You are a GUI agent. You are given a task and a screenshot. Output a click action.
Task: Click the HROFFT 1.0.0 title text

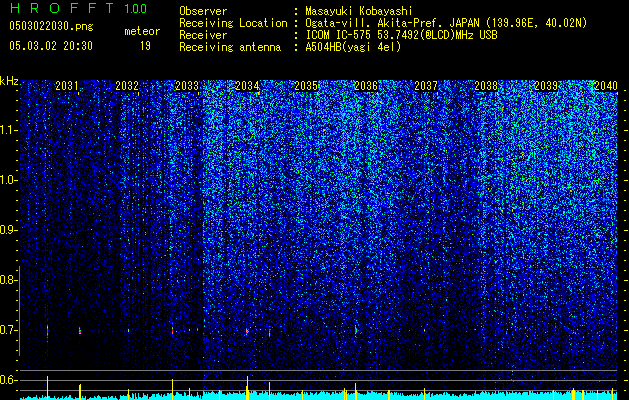click(x=79, y=8)
